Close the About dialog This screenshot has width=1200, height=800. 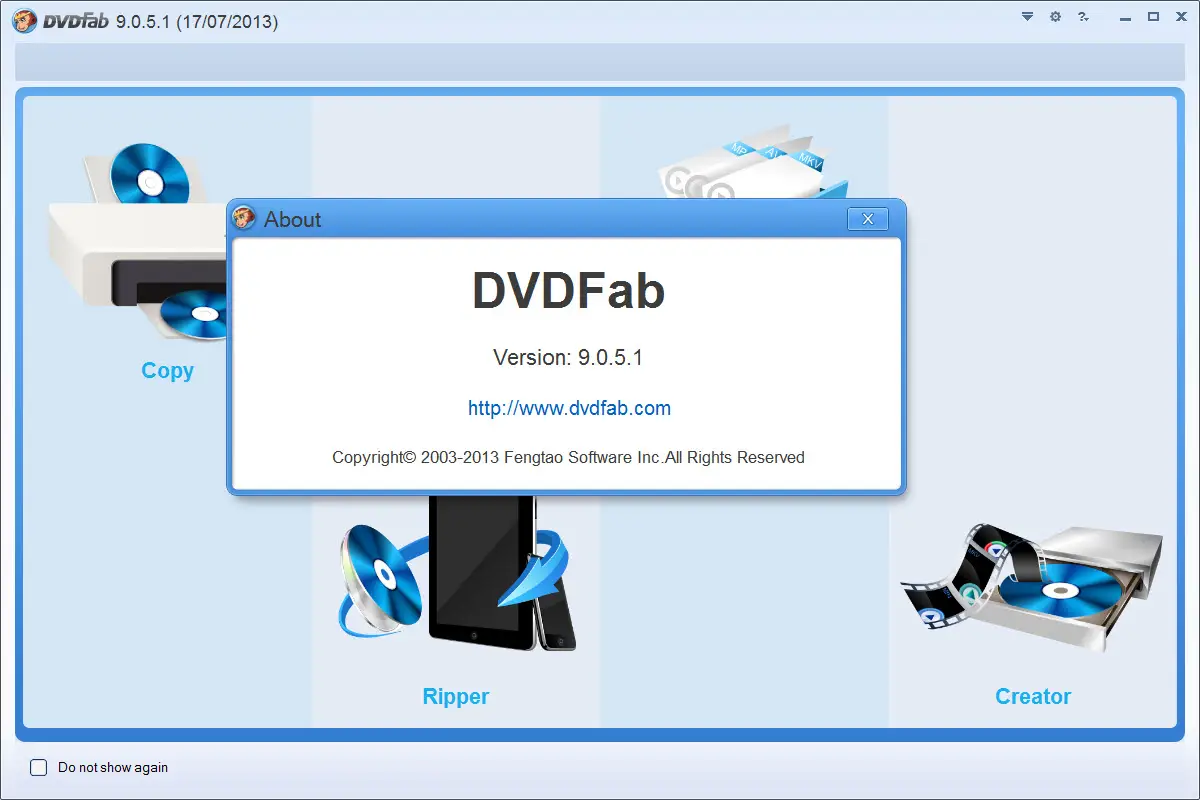[x=868, y=219]
